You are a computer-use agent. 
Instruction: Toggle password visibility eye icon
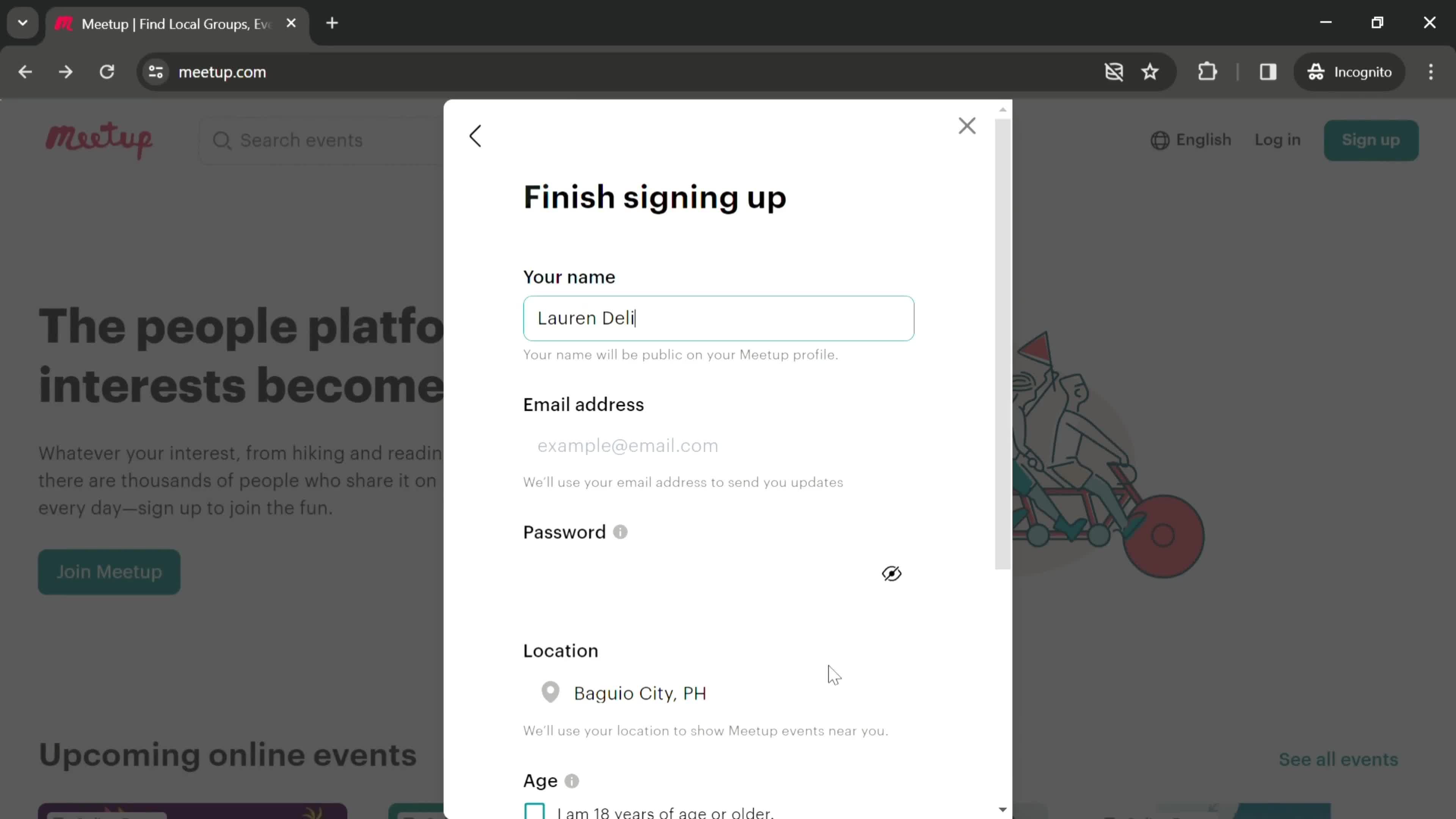pyautogui.click(x=891, y=573)
